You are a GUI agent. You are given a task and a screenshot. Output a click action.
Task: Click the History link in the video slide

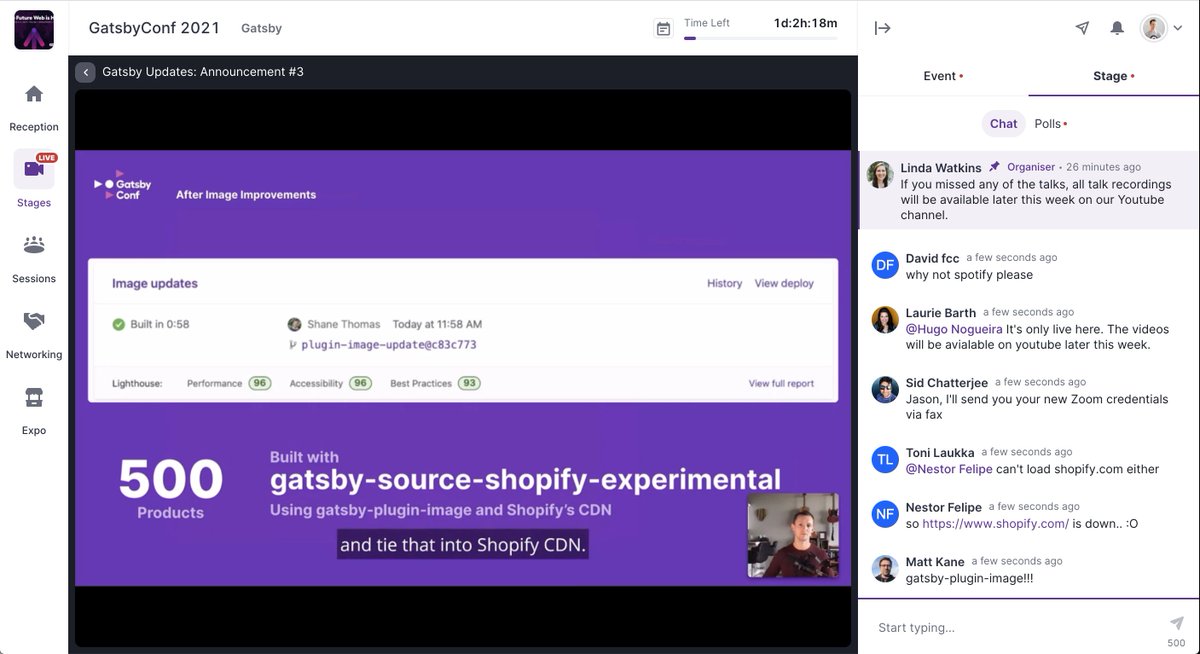(724, 283)
